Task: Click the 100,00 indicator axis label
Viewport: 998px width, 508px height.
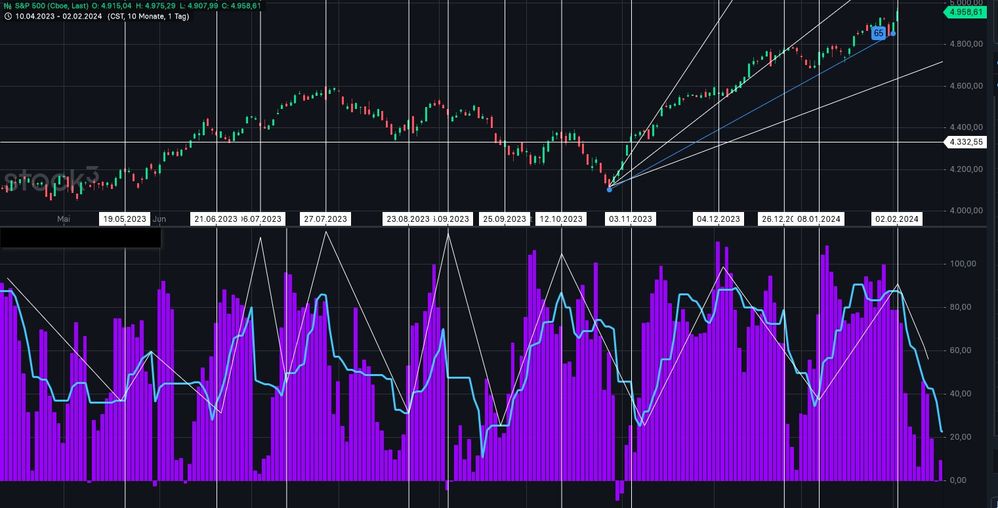Action: point(963,264)
